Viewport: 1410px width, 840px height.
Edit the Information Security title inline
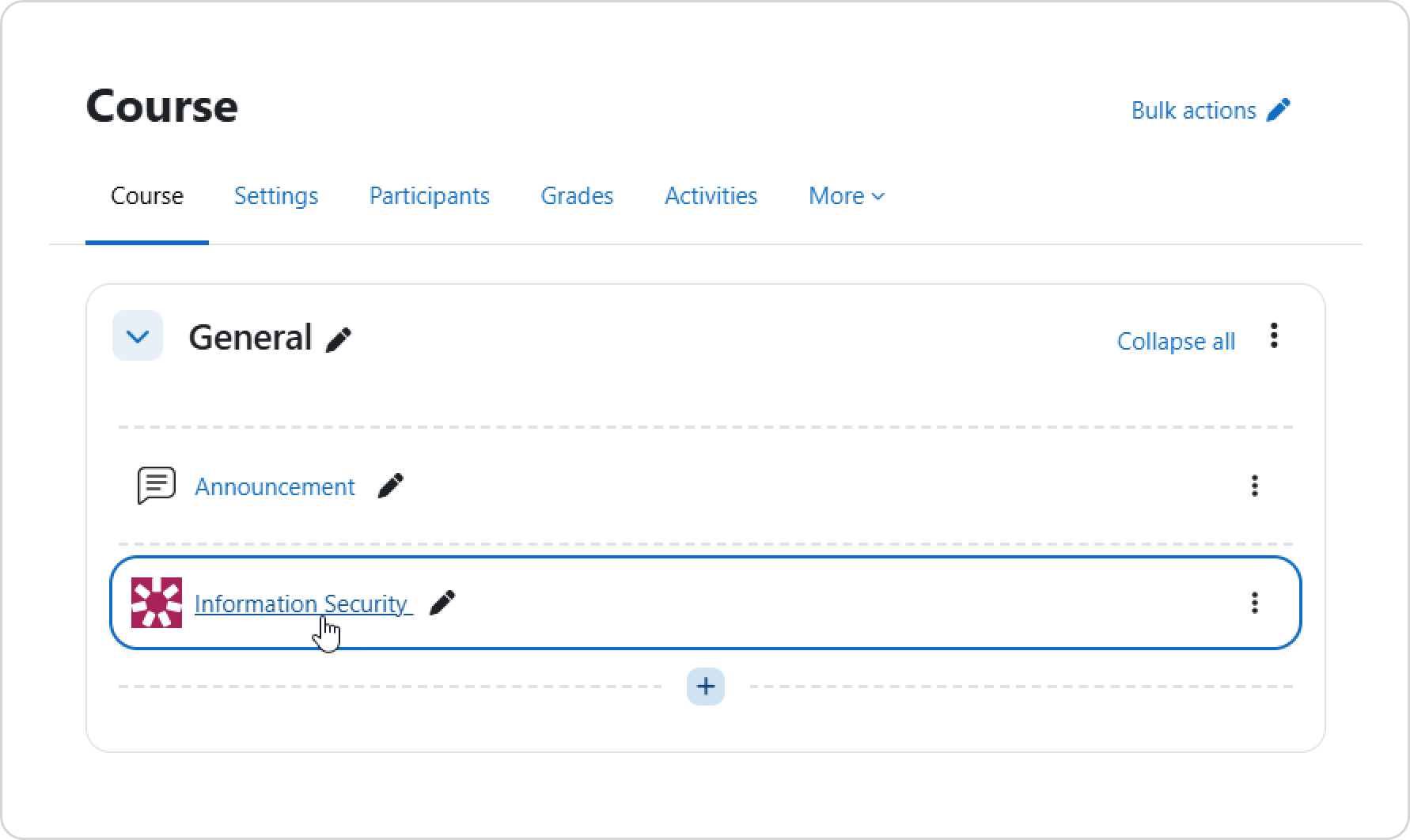click(x=442, y=603)
